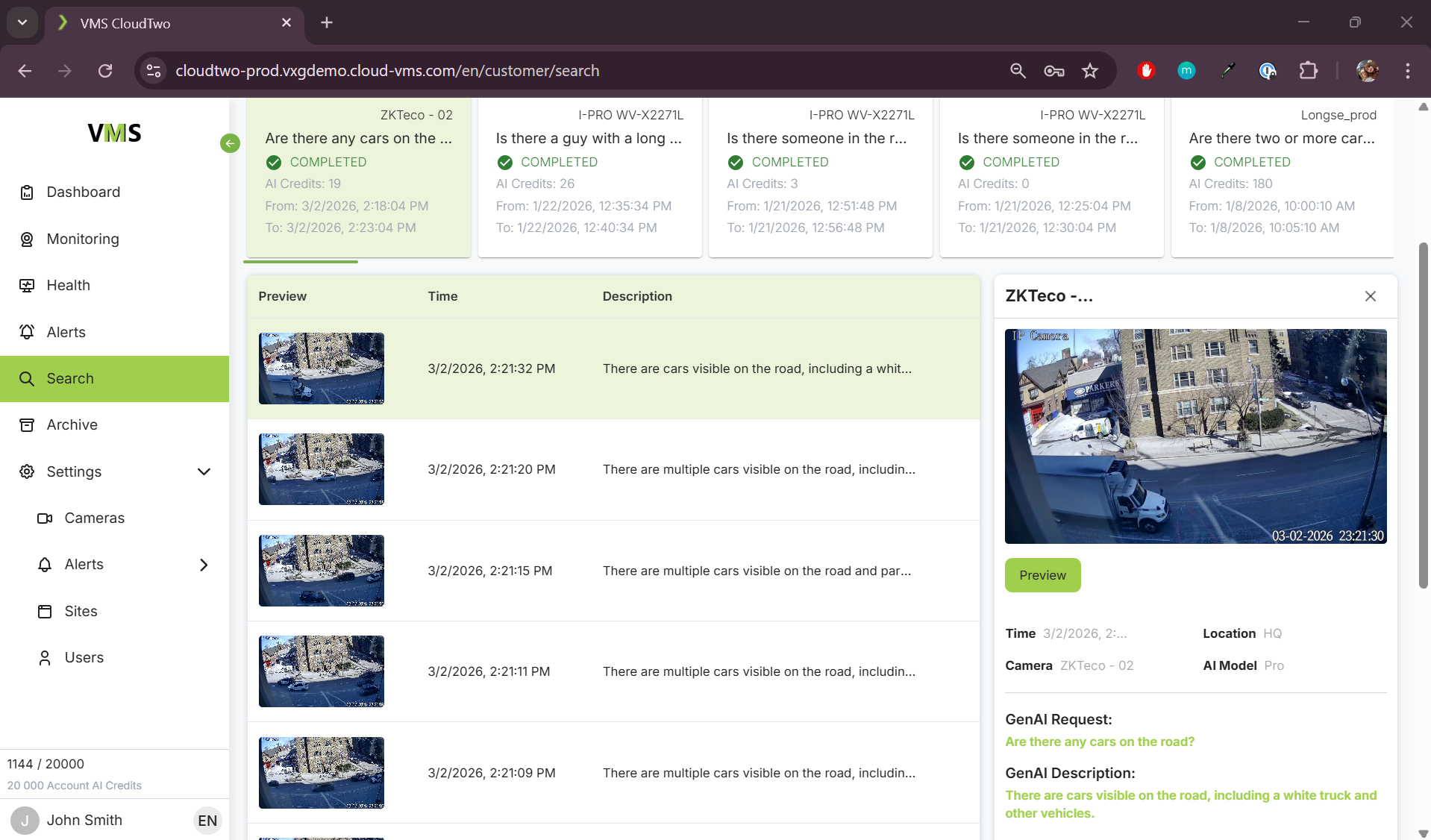This screenshot has height=840, width=1431.
Task: Collapse the sidebar with green arrow button
Action: pos(230,143)
